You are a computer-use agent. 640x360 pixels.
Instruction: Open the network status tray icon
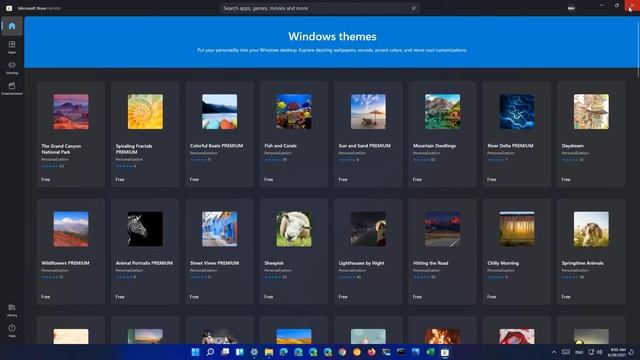(591, 352)
